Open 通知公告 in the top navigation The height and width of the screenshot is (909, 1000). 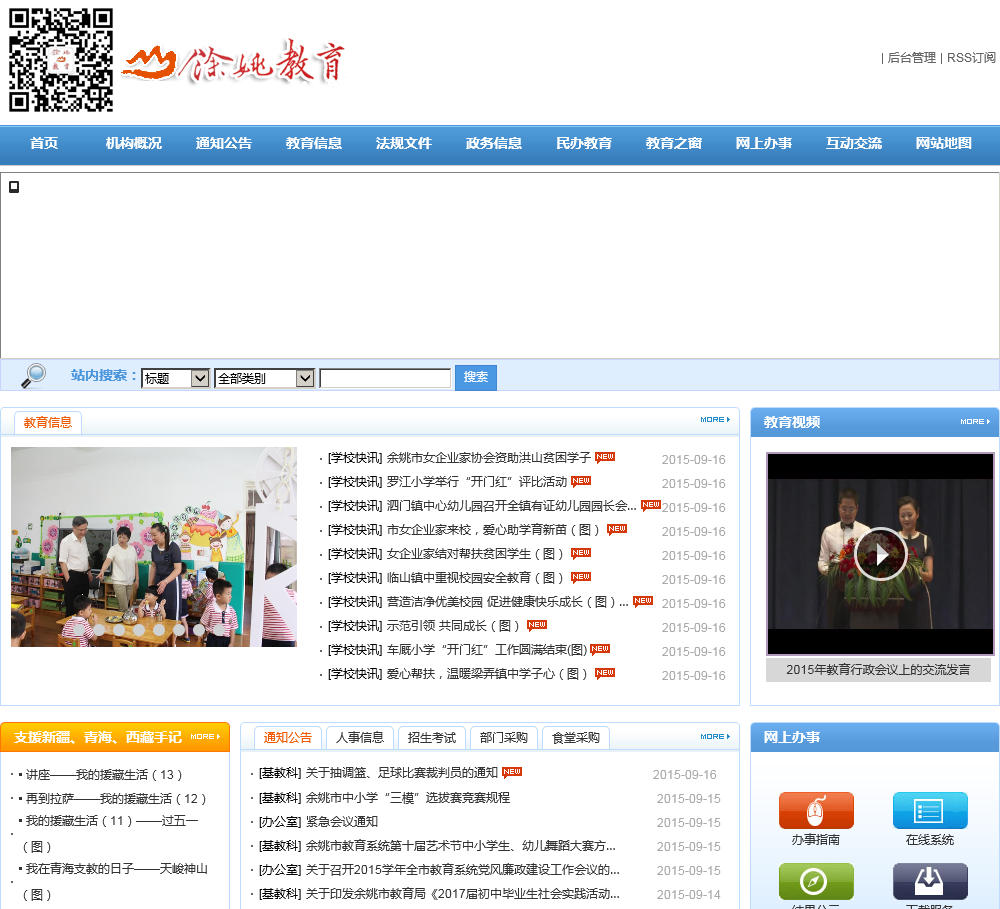tap(224, 144)
